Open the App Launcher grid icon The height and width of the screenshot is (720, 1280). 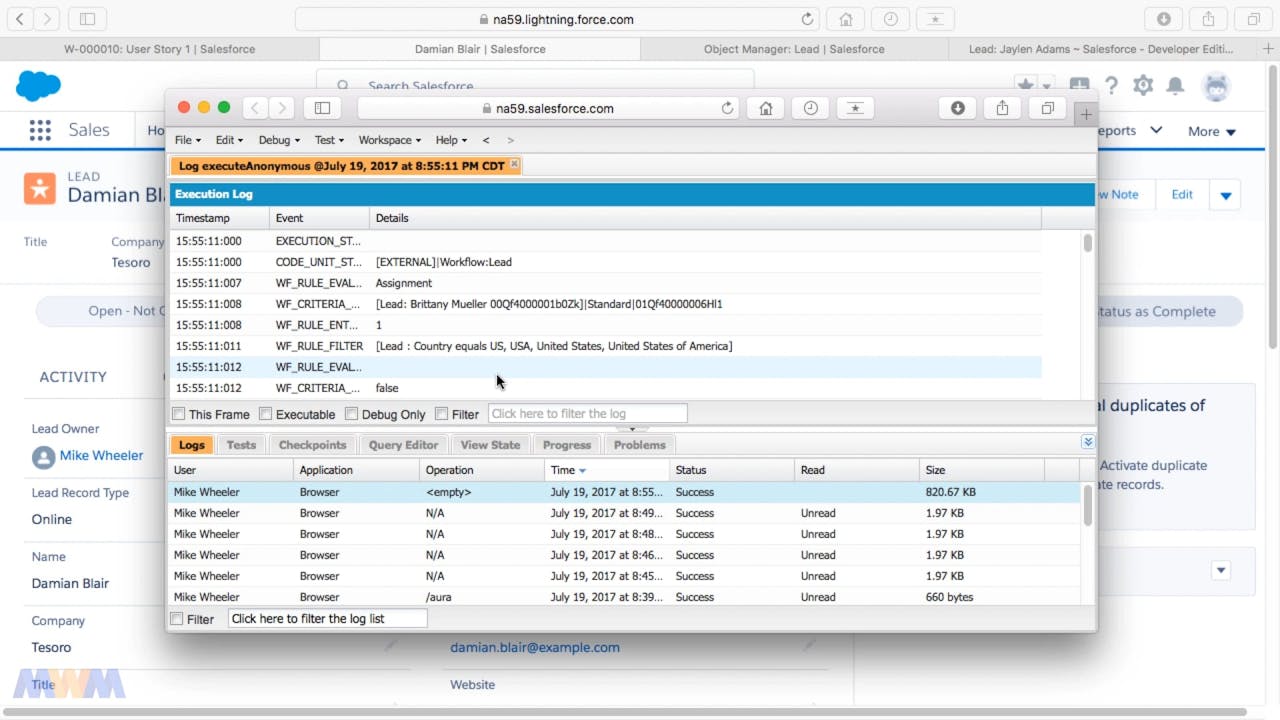pyautogui.click(x=40, y=130)
